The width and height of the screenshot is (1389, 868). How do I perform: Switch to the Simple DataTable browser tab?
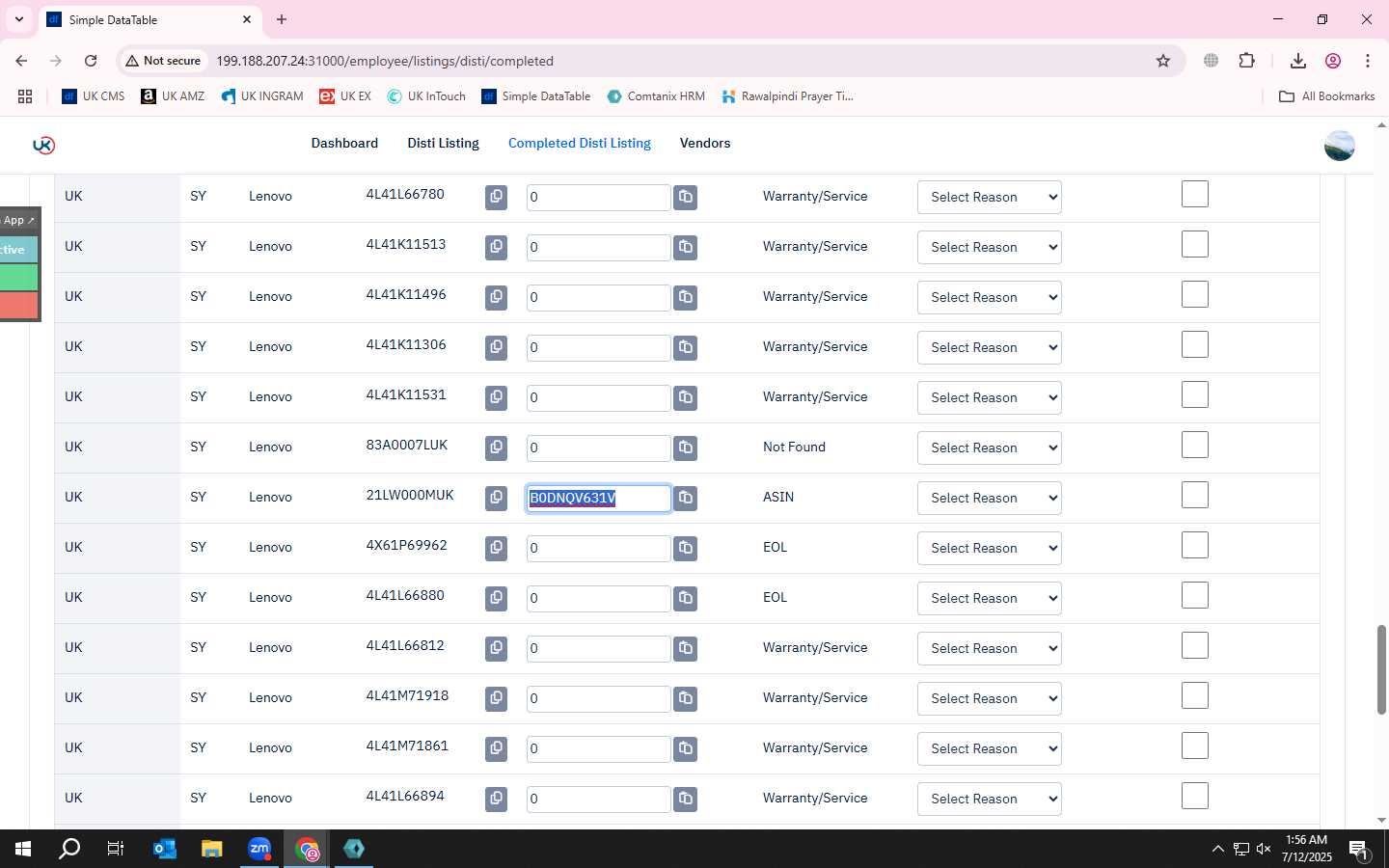[150, 19]
